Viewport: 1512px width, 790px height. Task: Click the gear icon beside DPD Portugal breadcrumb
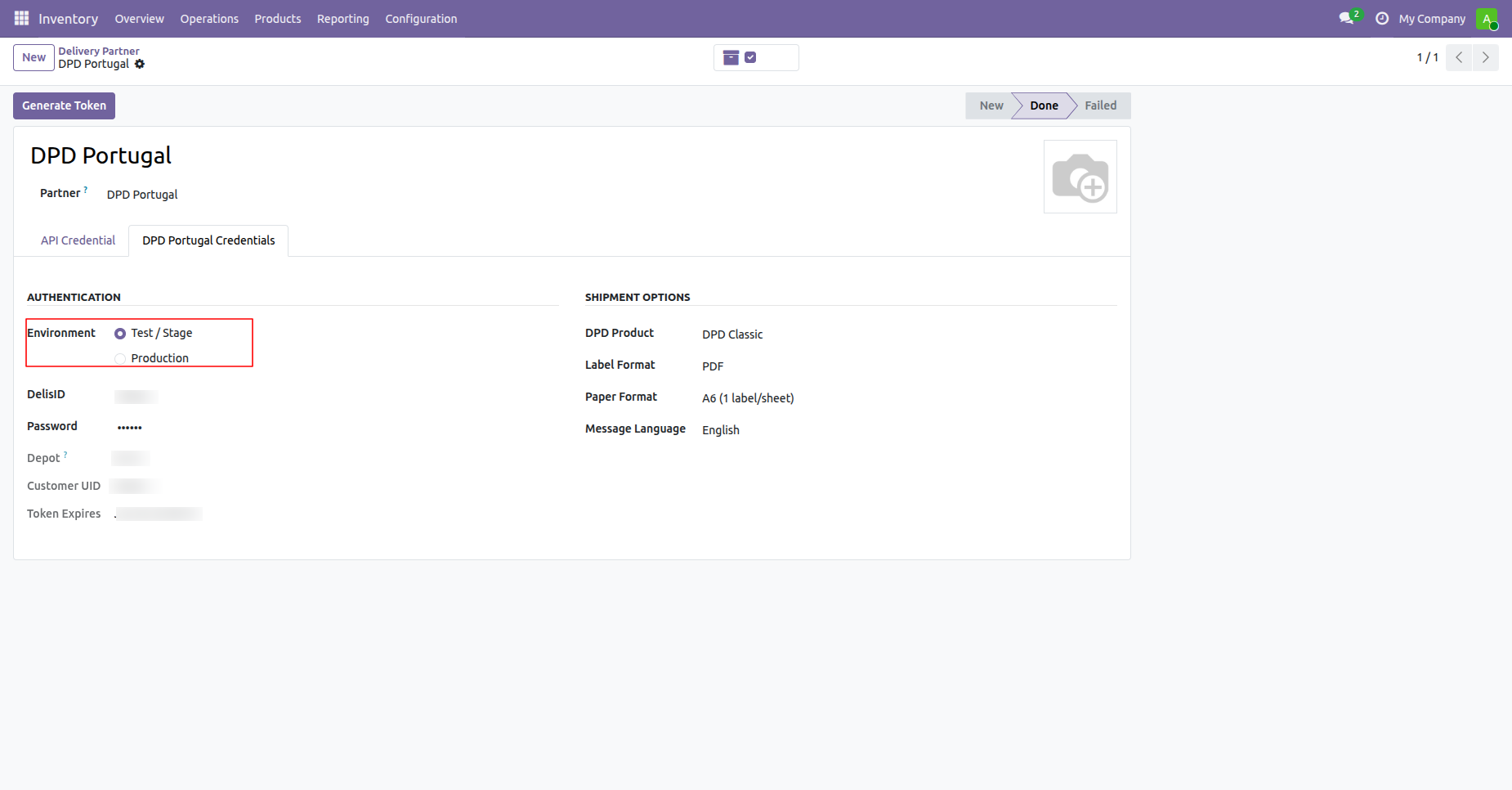point(140,64)
